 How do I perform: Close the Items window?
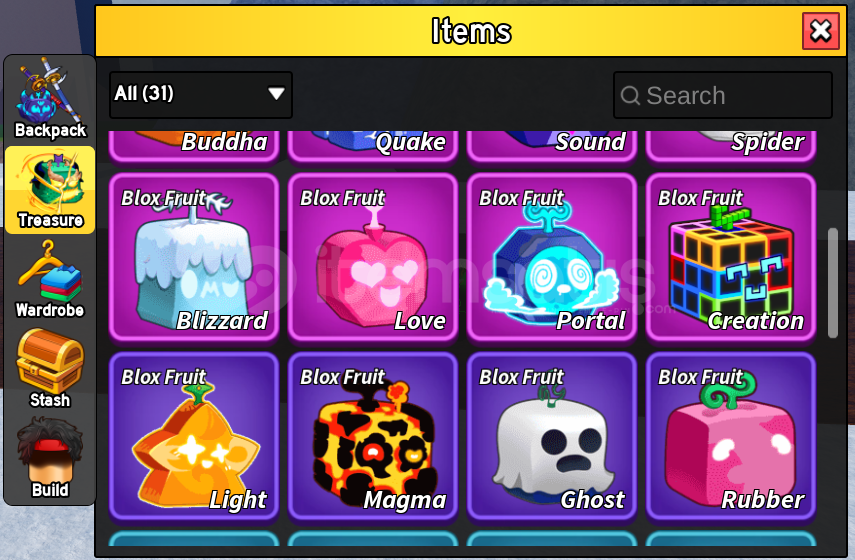tap(821, 31)
